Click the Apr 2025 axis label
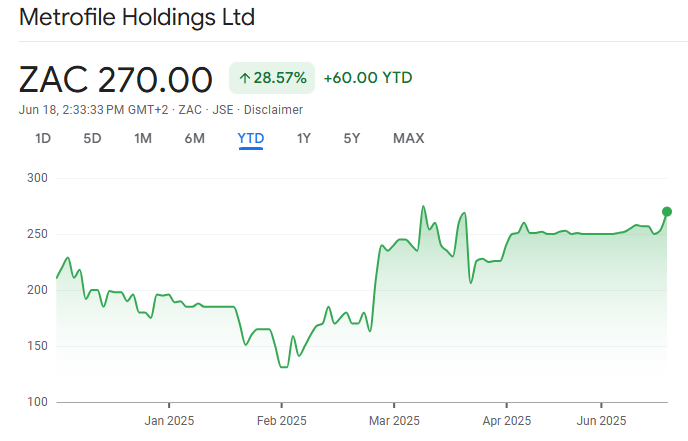This screenshot has height=441, width=688. (x=507, y=421)
